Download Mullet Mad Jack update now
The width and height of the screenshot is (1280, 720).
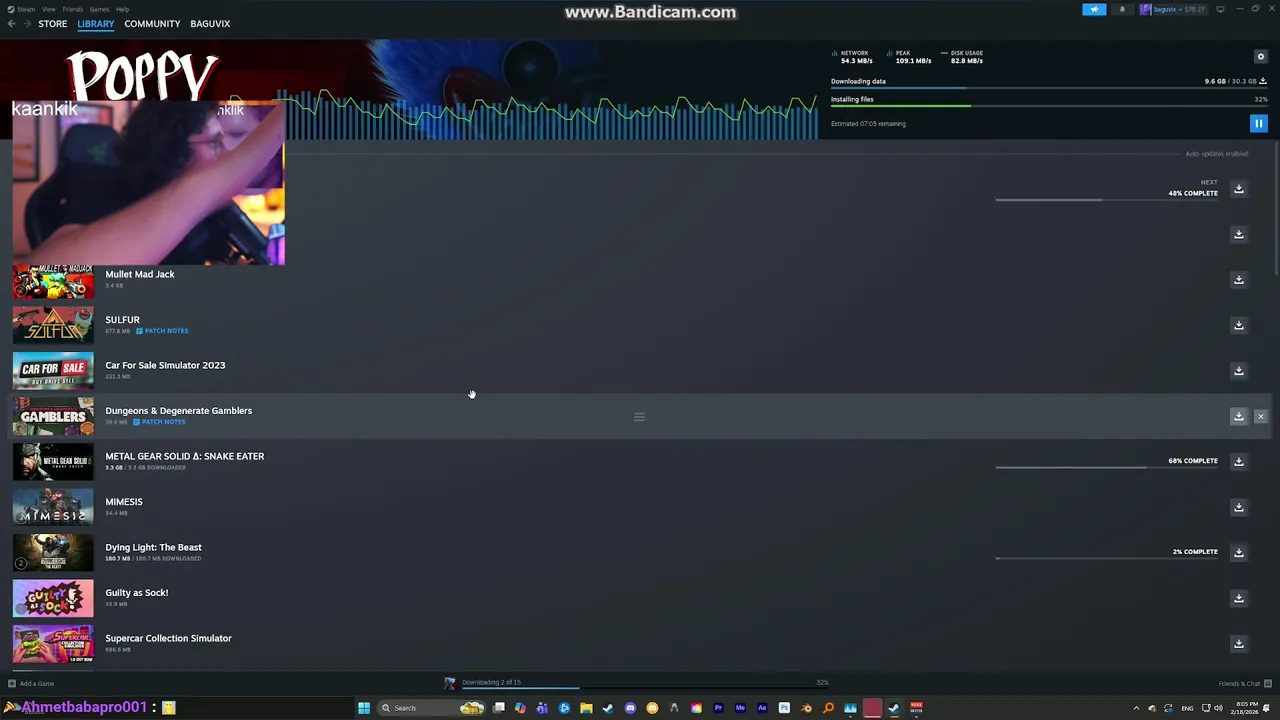1238,280
